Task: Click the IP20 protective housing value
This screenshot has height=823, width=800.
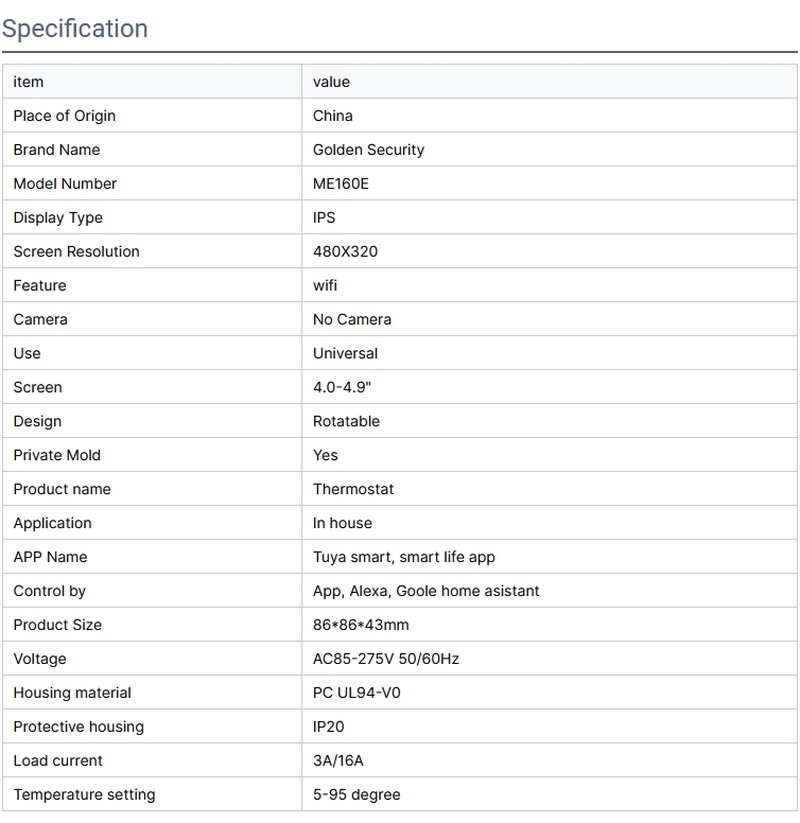Action: pos(329,727)
